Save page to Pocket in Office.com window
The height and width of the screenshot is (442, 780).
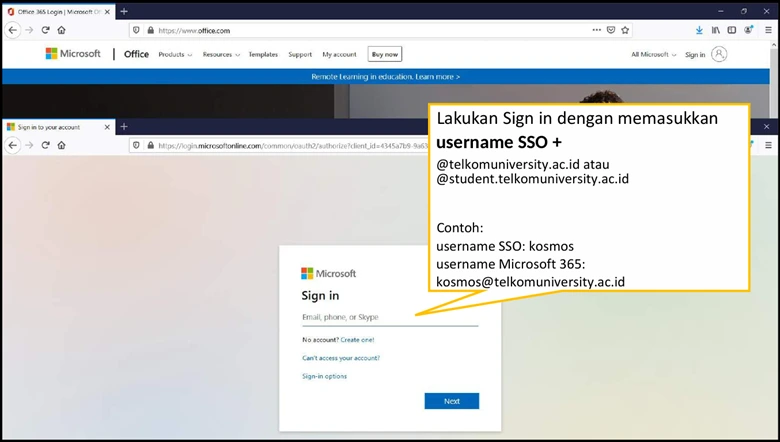pos(611,30)
